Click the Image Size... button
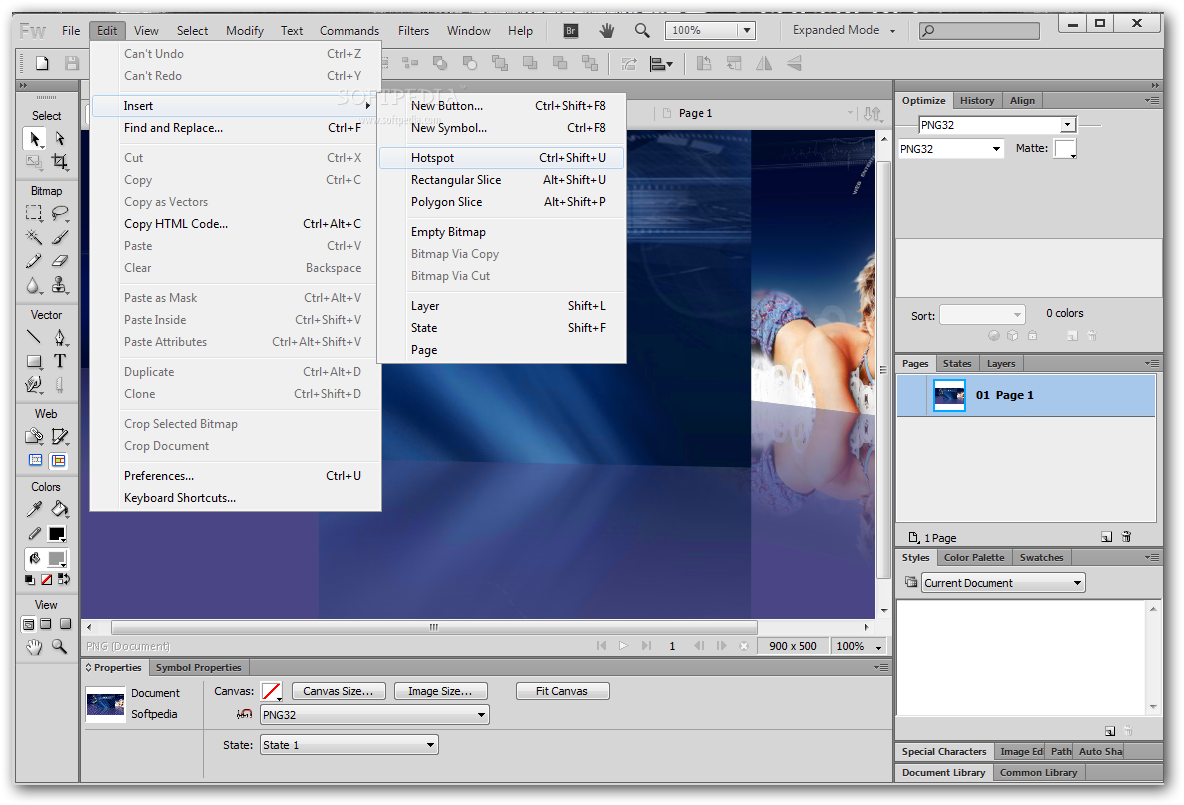This screenshot has height=805, width=1184. click(x=440, y=691)
